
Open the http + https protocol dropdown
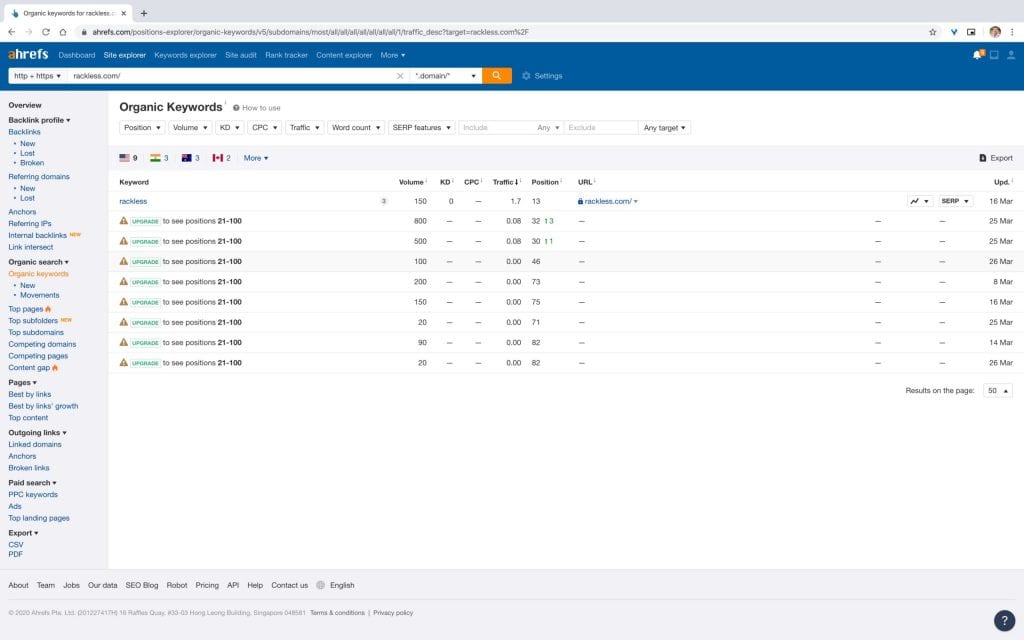(x=37, y=76)
